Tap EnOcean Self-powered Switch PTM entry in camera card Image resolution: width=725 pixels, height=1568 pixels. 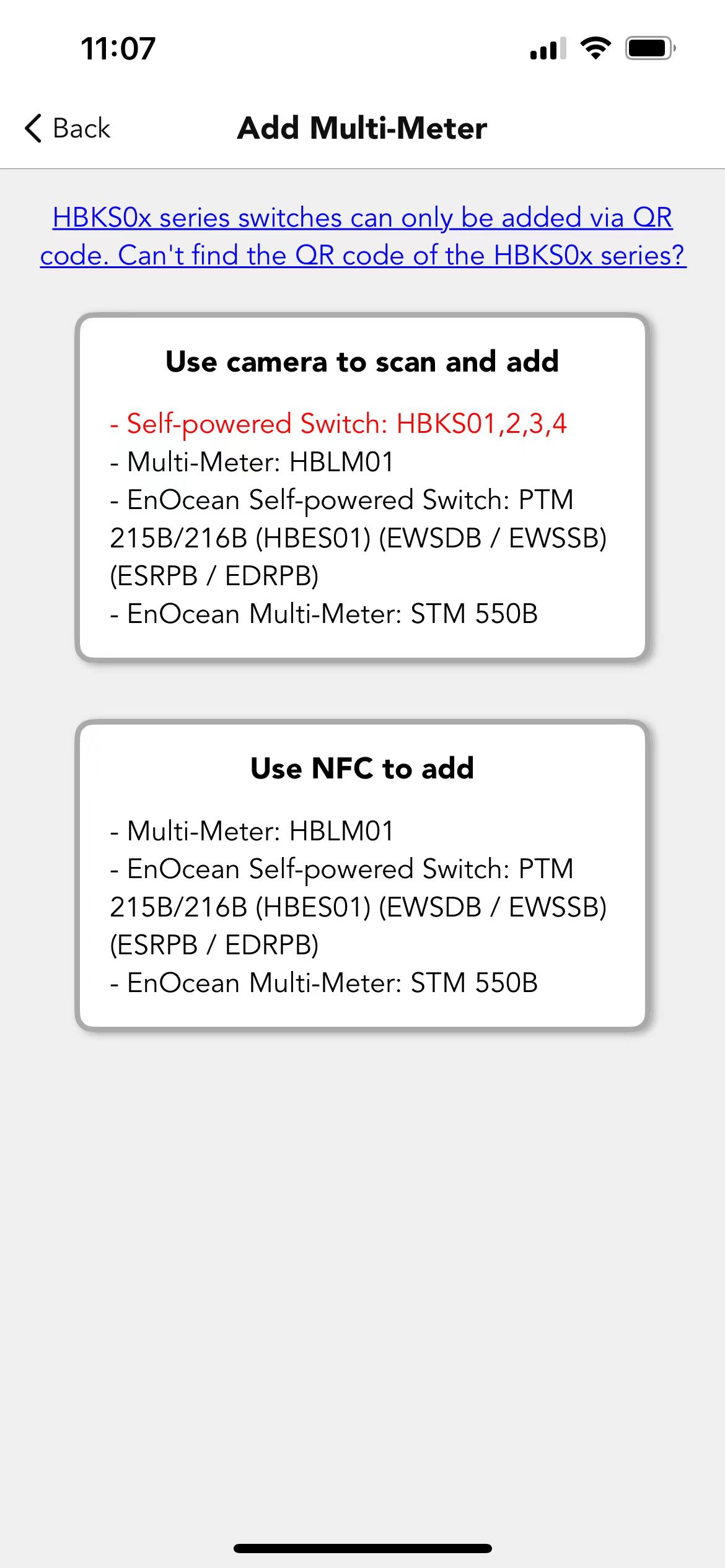358,538
